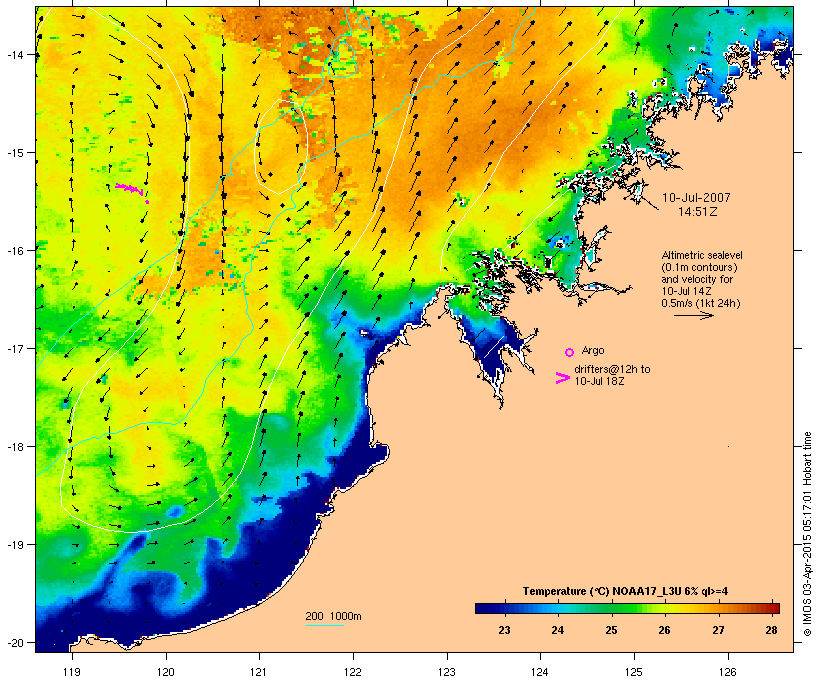Click the '10-Jul-2007' date text

pyautogui.click(x=696, y=198)
